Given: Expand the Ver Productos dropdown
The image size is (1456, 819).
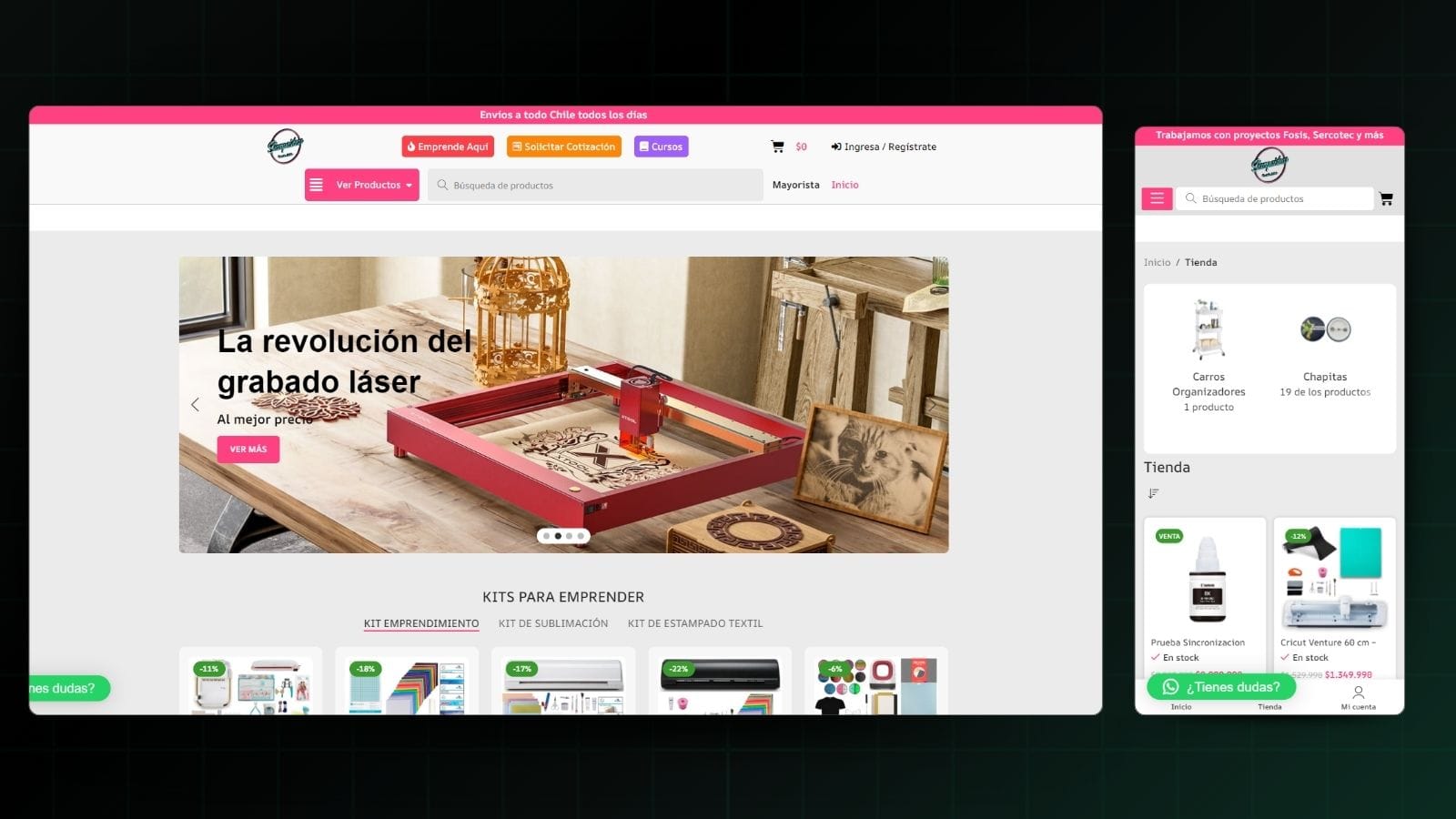Looking at the screenshot, I should 362,185.
